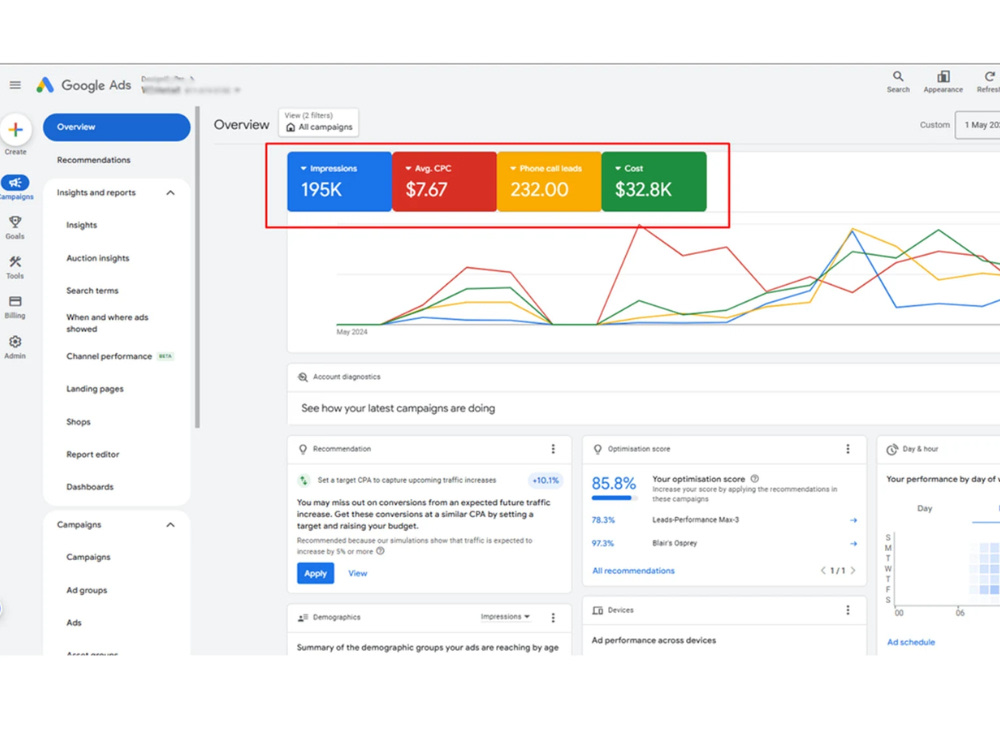Open Auction insights
This screenshot has width=1000, height=750.
[98, 258]
